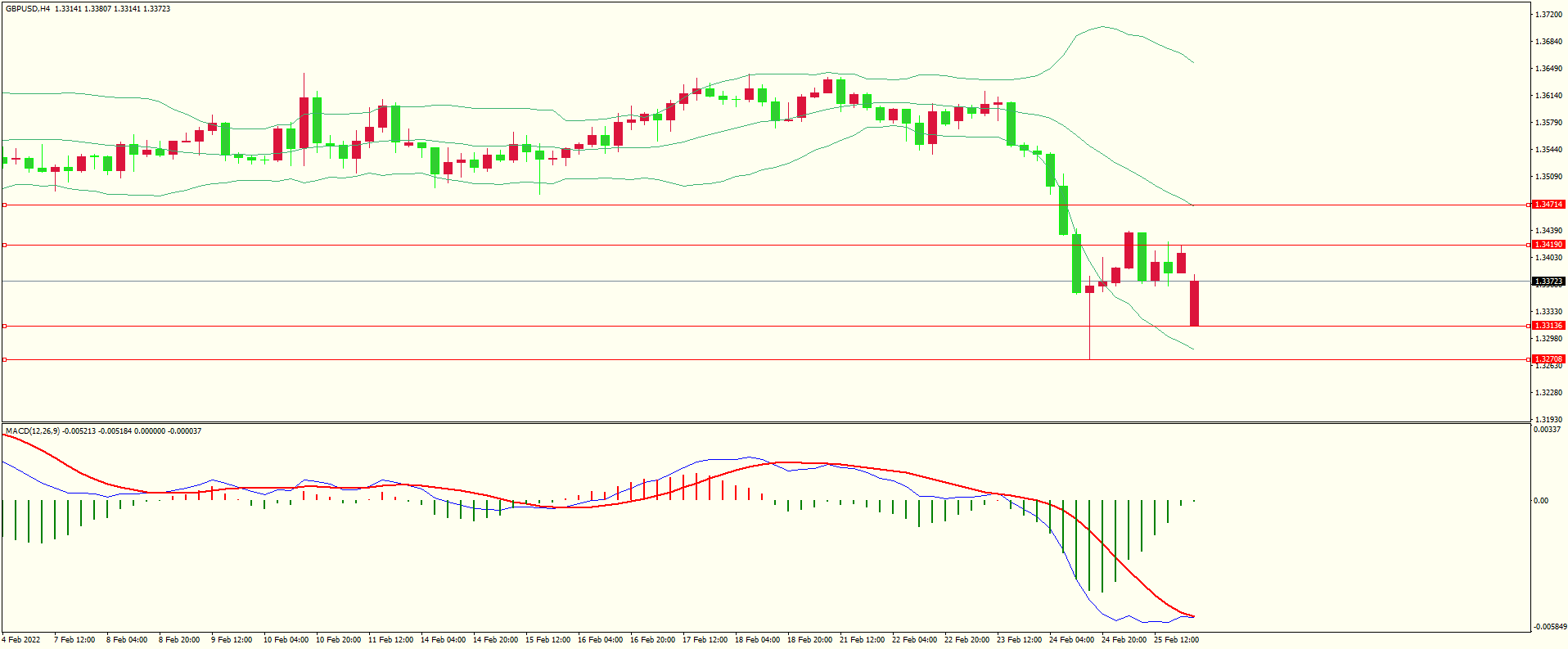This screenshot has width=1568, height=649.
Task: Click the 1.35090 price scale value
Action: (1548, 177)
